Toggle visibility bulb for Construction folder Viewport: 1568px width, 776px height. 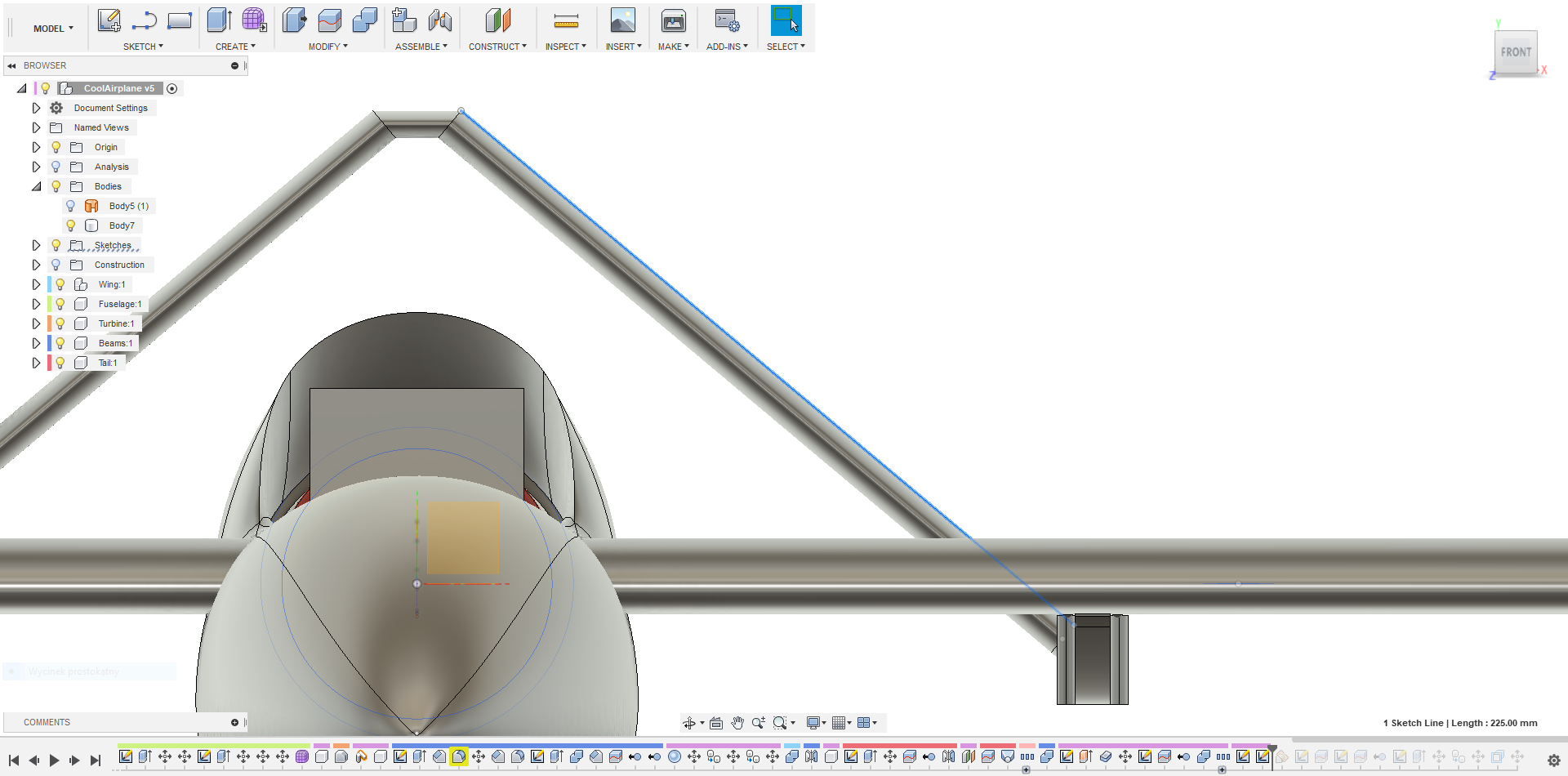pyautogui.click(x=56, y=265)
